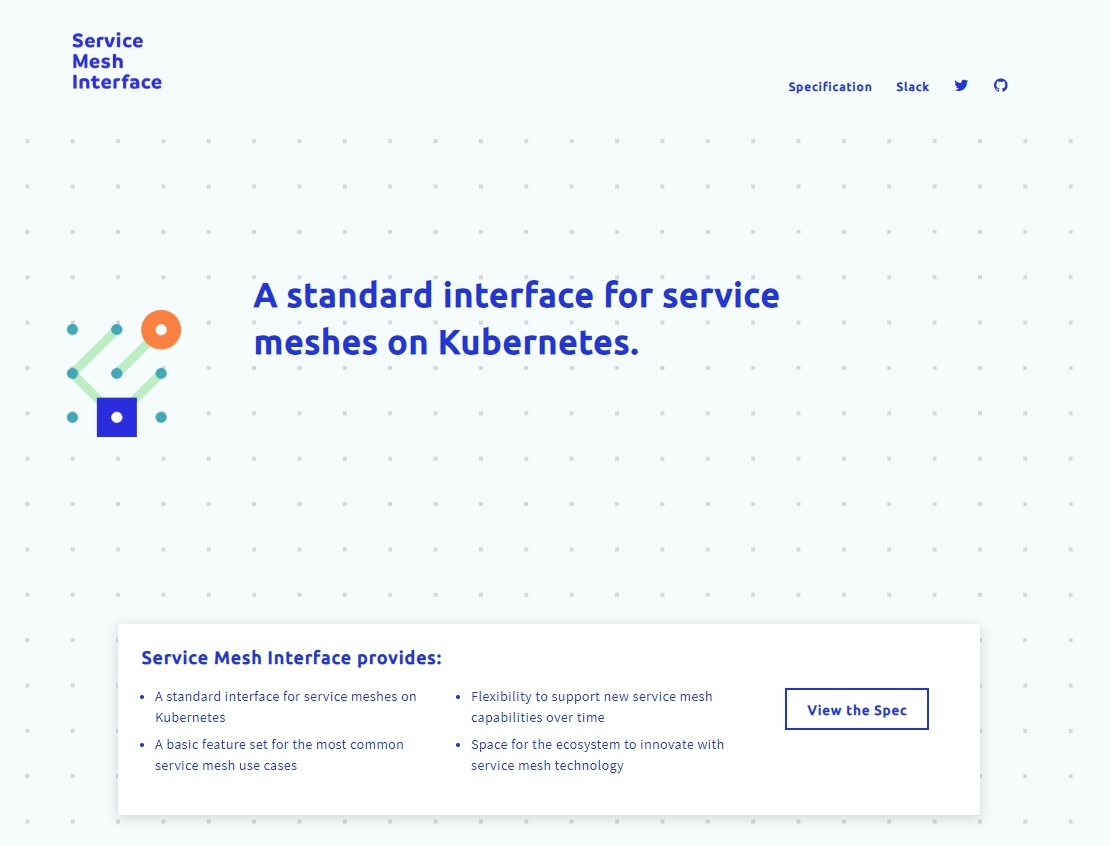This screenshot has width=1110, height=846.
Task: Go to the Slack nav link
Action: tap(912, 87)
